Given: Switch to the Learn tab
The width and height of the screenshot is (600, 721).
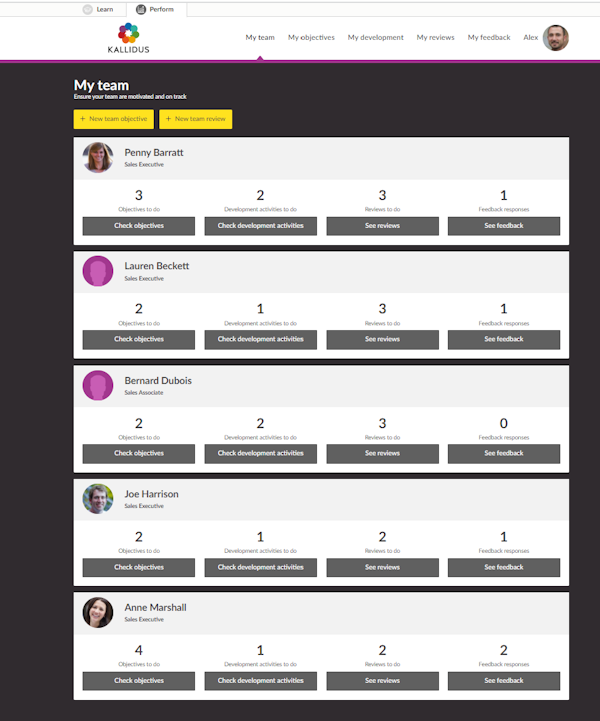Looking at the screenshot, I should [98, 9].
